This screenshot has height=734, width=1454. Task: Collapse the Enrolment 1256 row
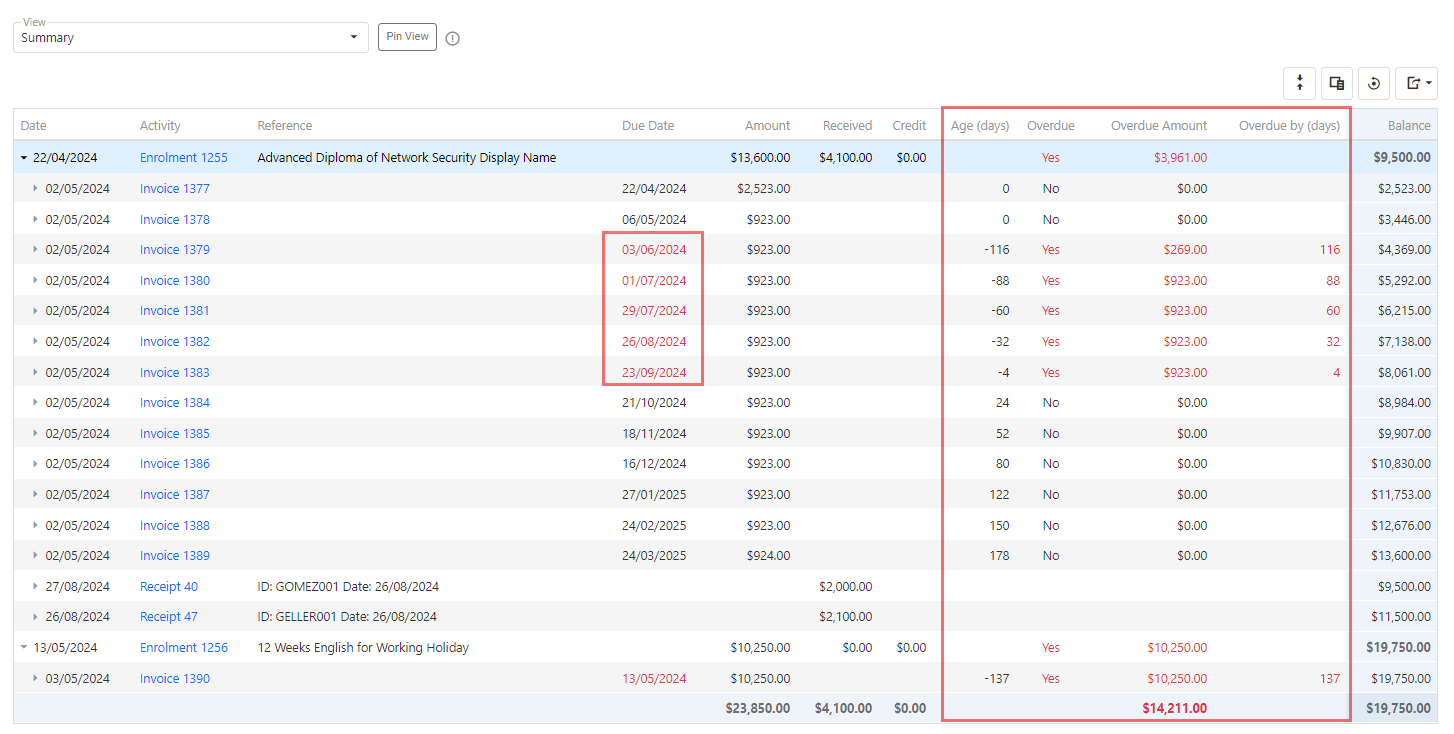pyautogui.click(x=24, y=648)
